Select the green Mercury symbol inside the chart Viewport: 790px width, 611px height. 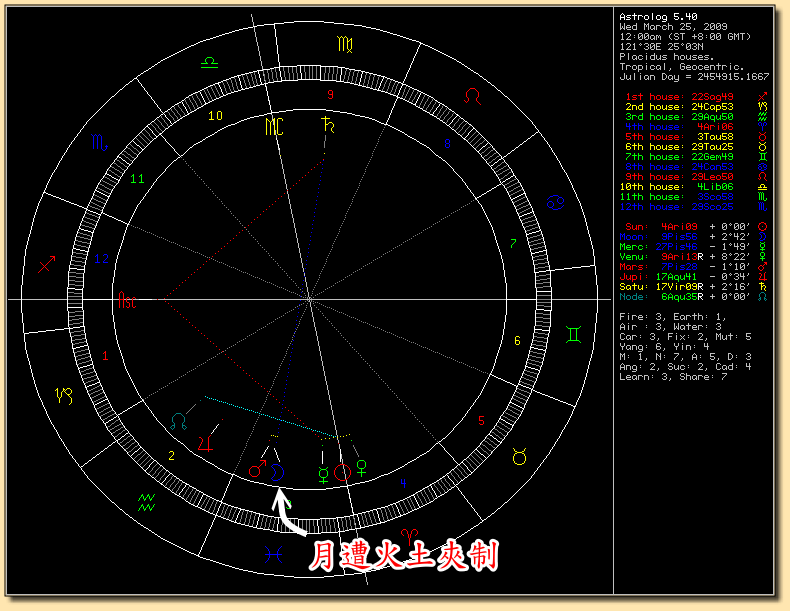coord(323,474)
